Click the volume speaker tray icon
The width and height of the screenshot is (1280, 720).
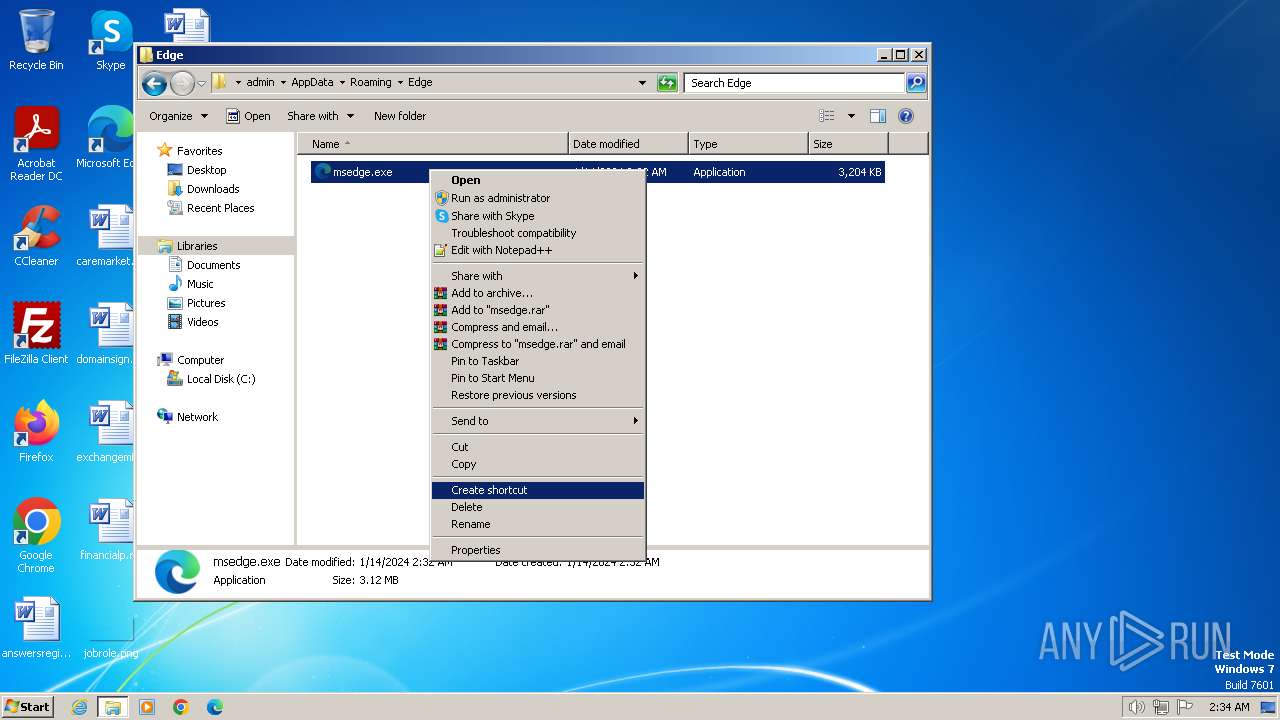point(1136,707)
